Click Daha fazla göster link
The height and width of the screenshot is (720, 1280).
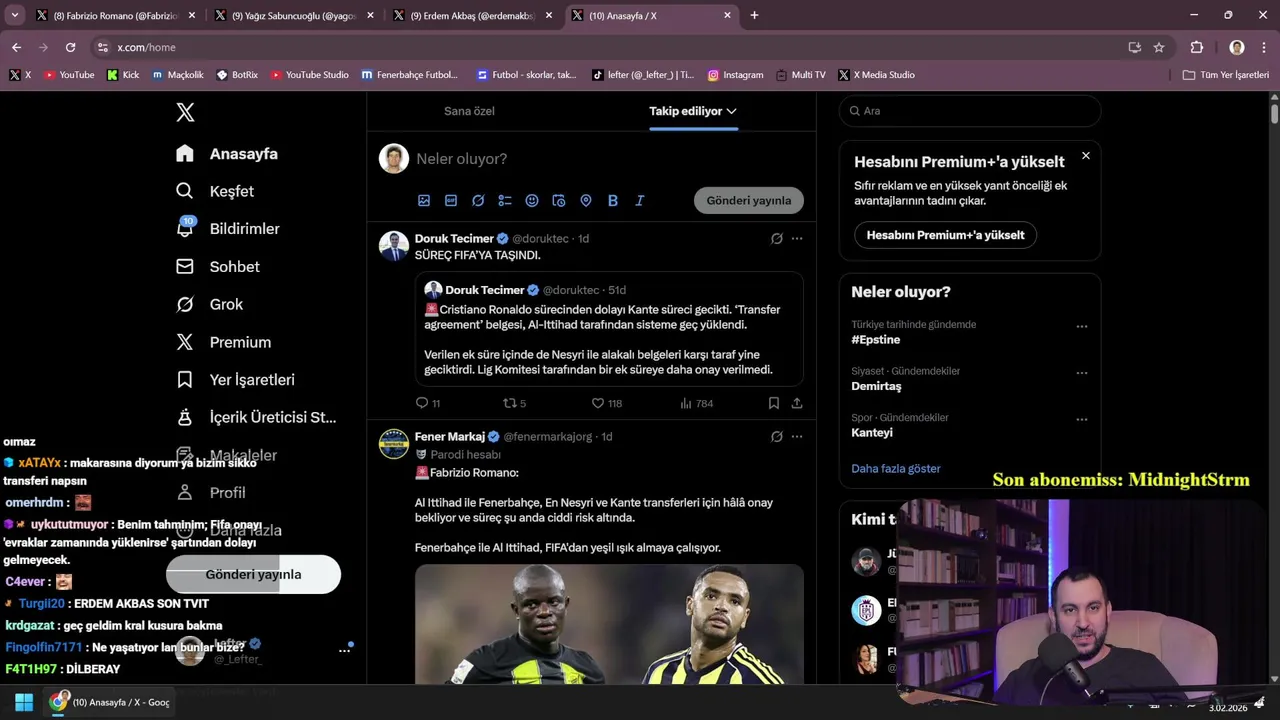896,468
